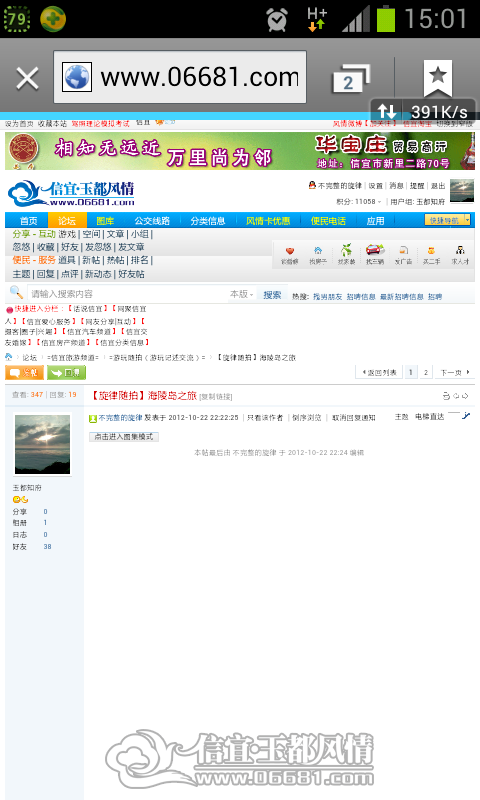The image size is (480, 800).
Task: Open the 公交线路 navigation tab
Action: coord(152,221)
